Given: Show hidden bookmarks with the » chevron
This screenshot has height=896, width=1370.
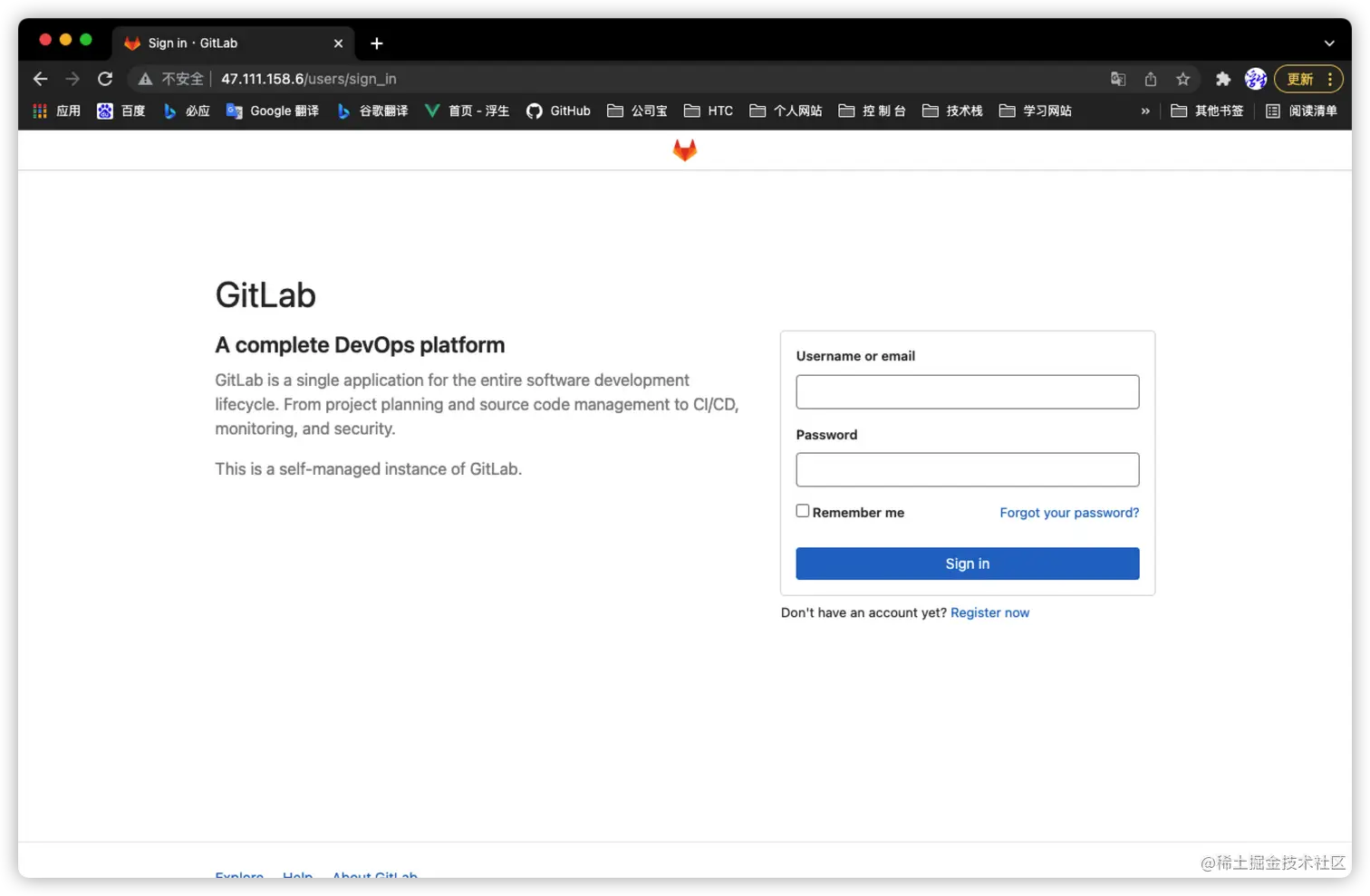Looking at the screenshot, I should [x=1145, y=111].
